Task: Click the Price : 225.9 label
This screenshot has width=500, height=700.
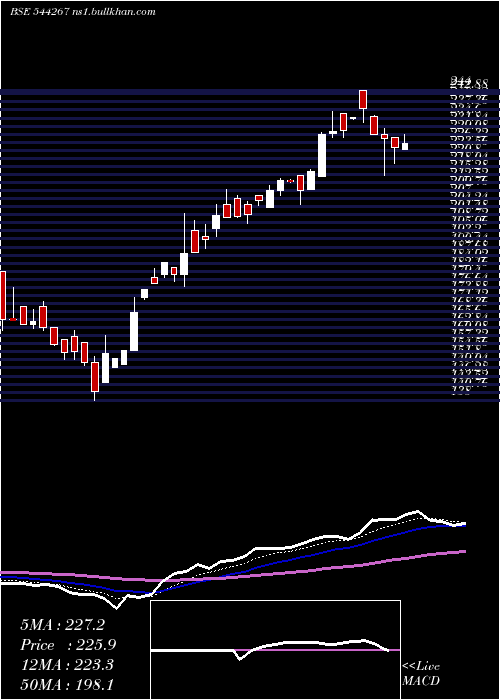Action: 68,645
